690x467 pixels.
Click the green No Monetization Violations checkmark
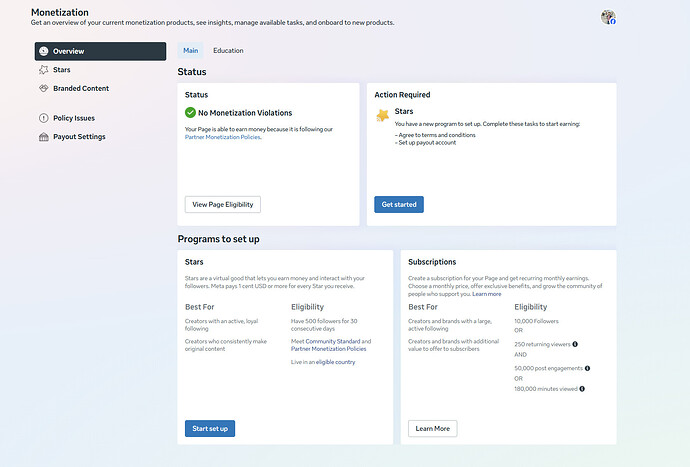(191, 113)
